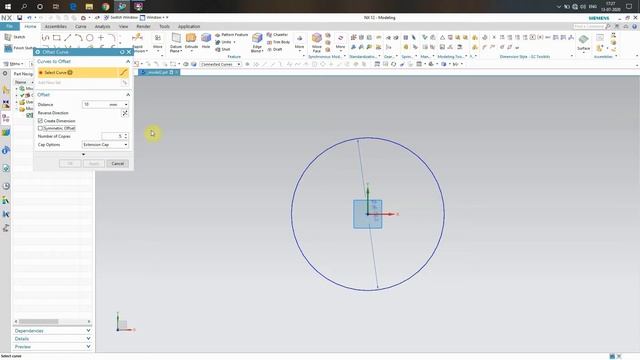Screen dimensions: 640x360
Task: Increment the Number of Copies stepper
Action: tap(126, 135)
